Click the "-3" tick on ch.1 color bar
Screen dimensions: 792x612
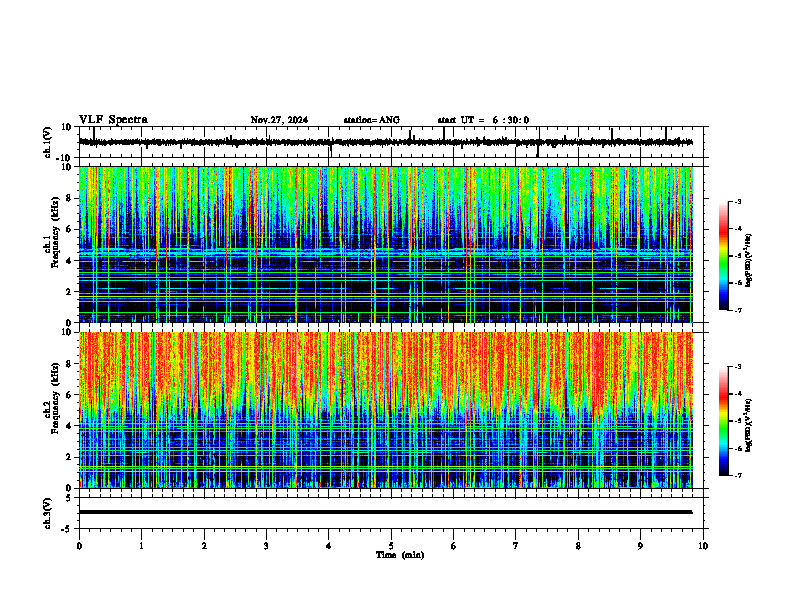point(738,201)
